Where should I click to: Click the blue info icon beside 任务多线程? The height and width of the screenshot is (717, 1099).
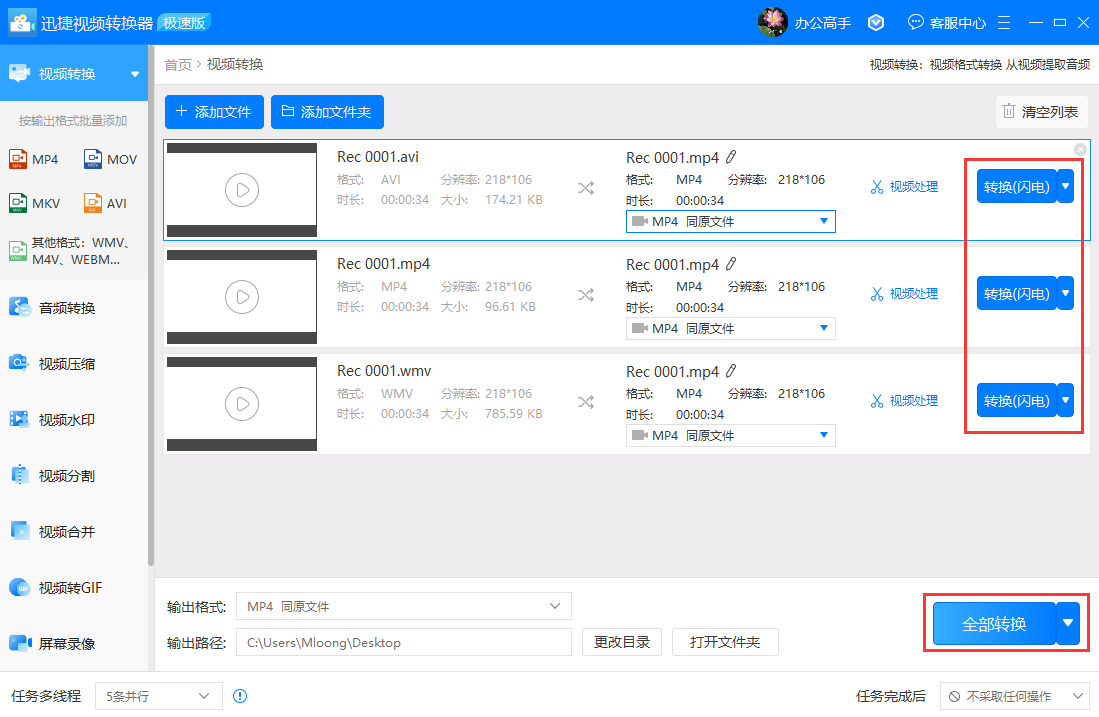point(240,696)
